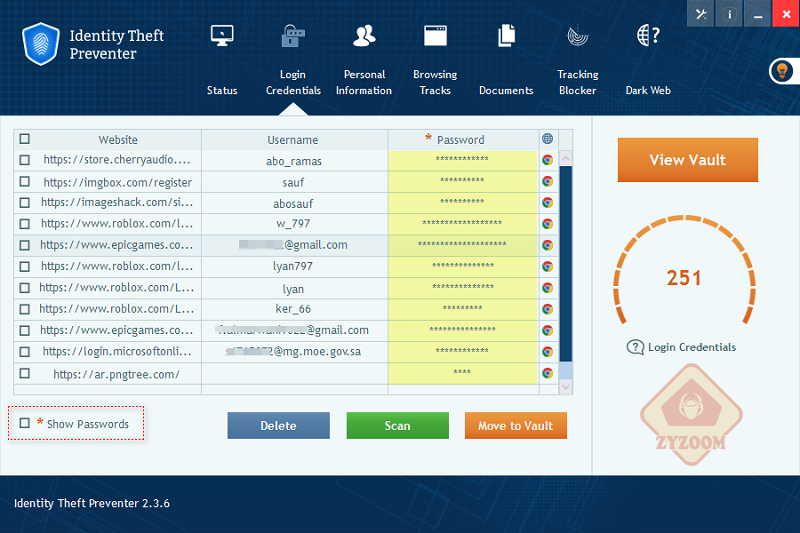Click the Move to Vault button

point(516,425)
